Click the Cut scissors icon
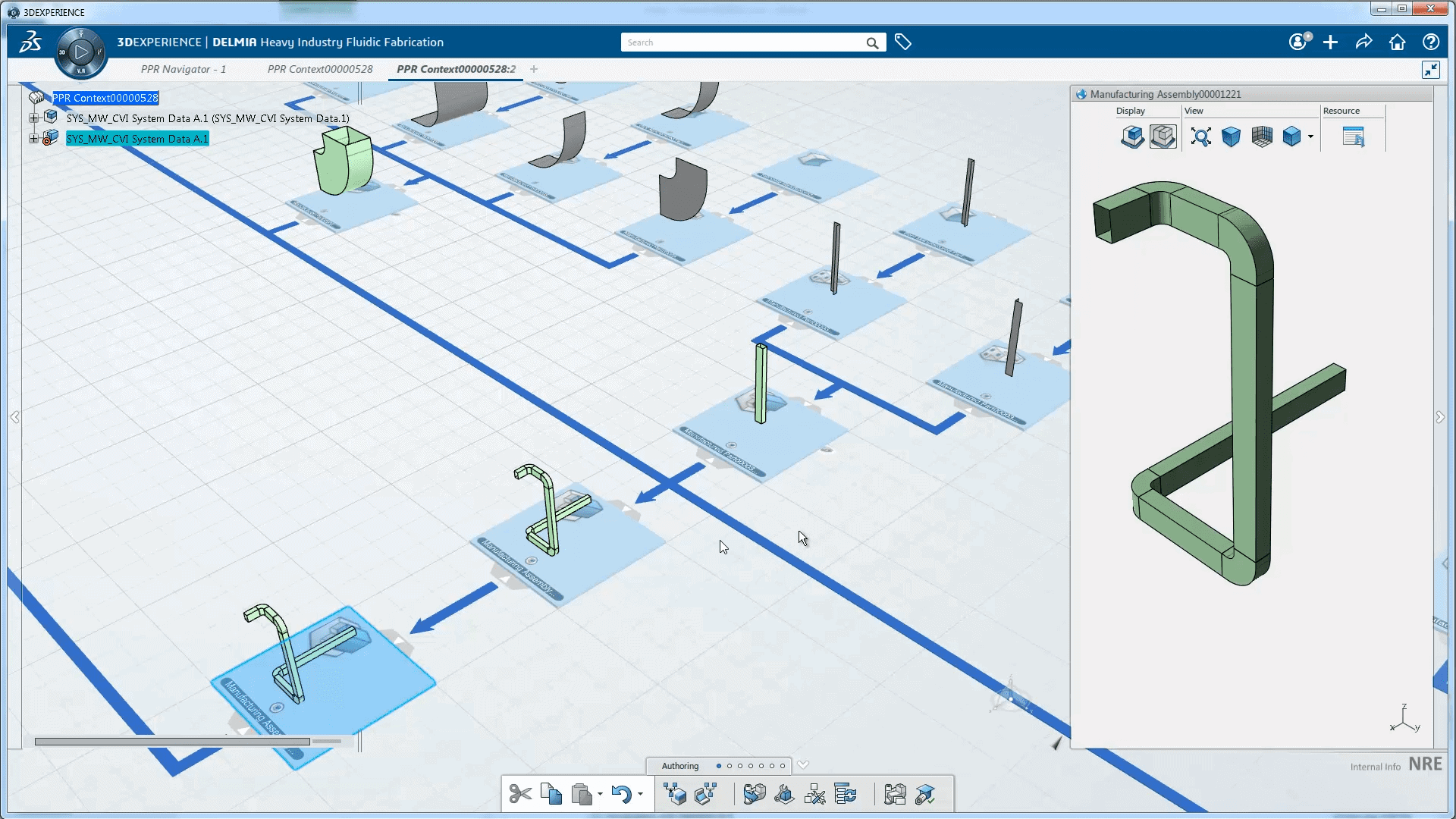 tap(520, 794)
